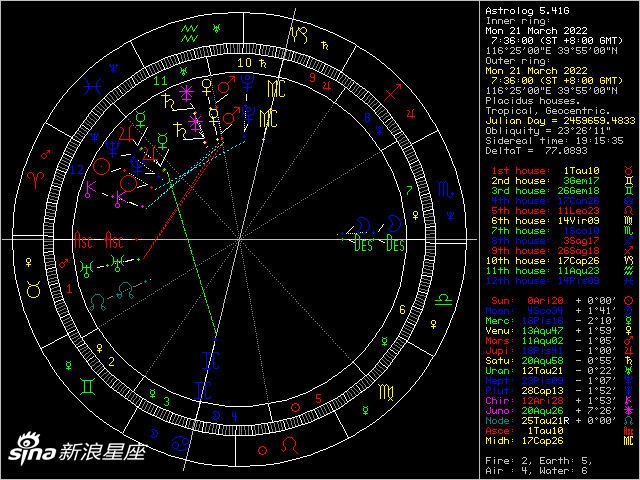640x480 pixels.
Task: Click the Mercury glyph beside the Merc row
Action: (x=629, y=321)
